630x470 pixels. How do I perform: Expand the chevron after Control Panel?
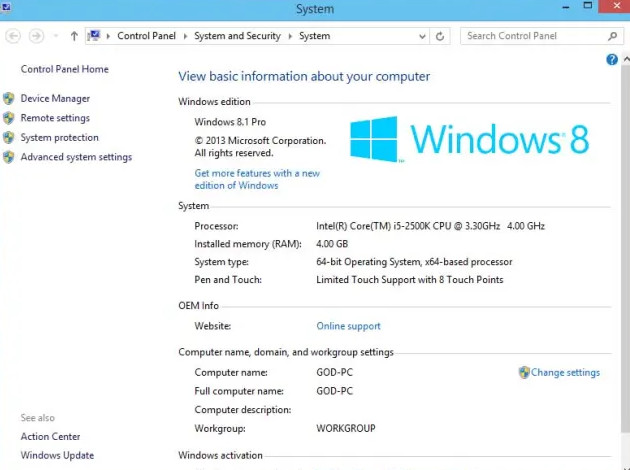tap(185, 36)
